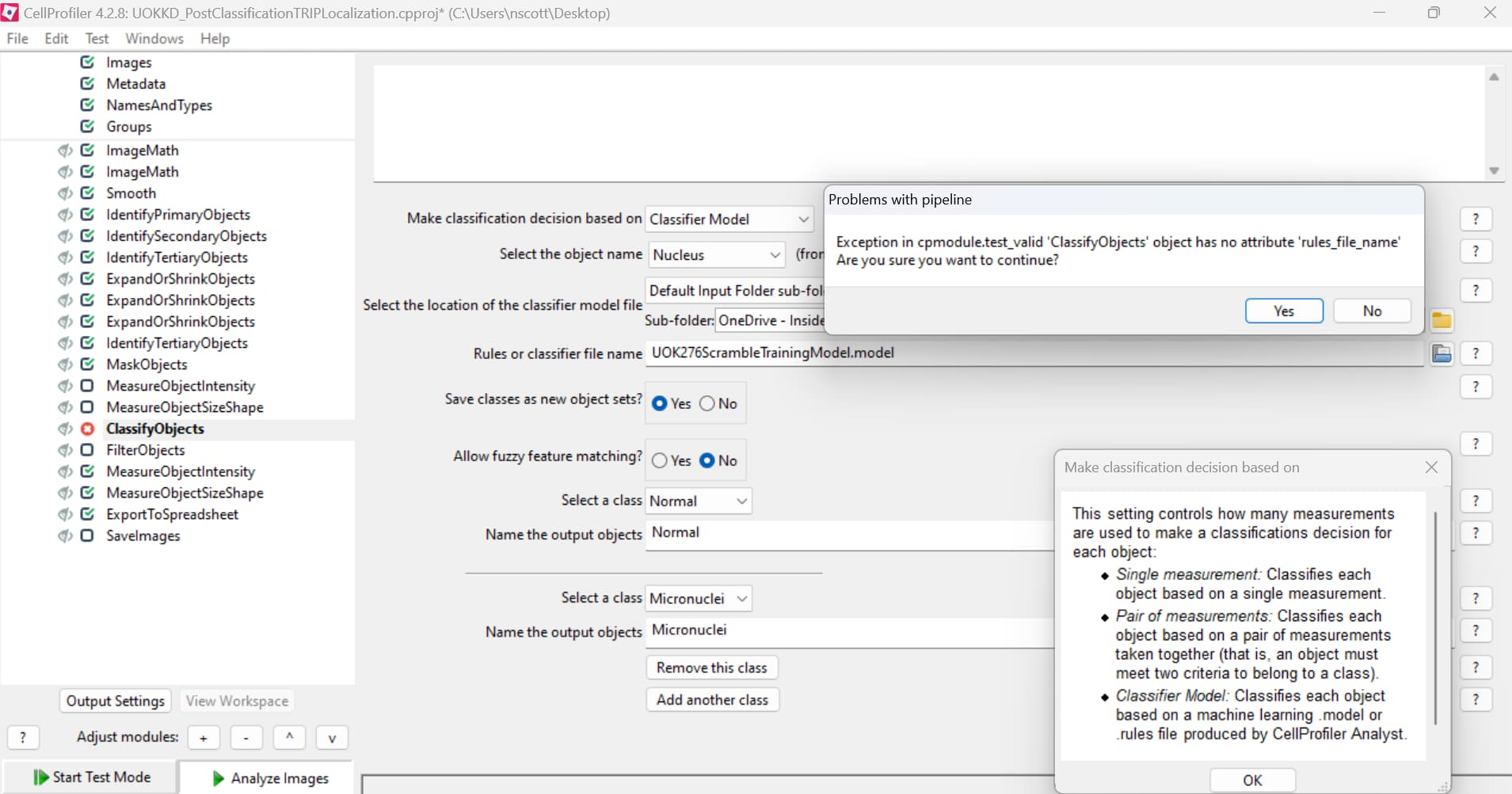Hide the Smooth module using its eye icon
The width and height of the screenshot is (1512, 794).
(x=63, y=193)
